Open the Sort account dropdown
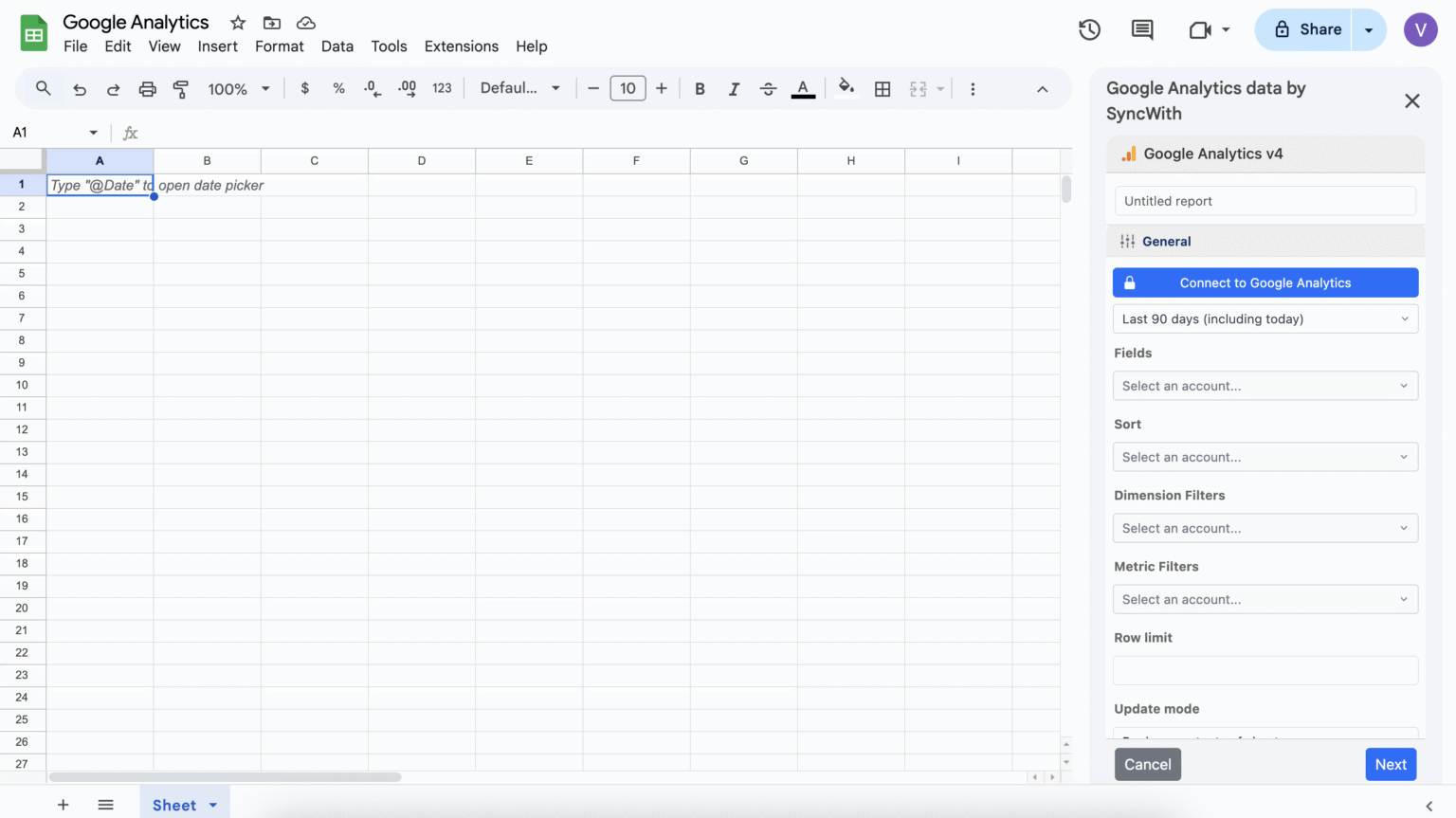The height and width of the screenshot is (818, 1456). [x=1265, y=457]
